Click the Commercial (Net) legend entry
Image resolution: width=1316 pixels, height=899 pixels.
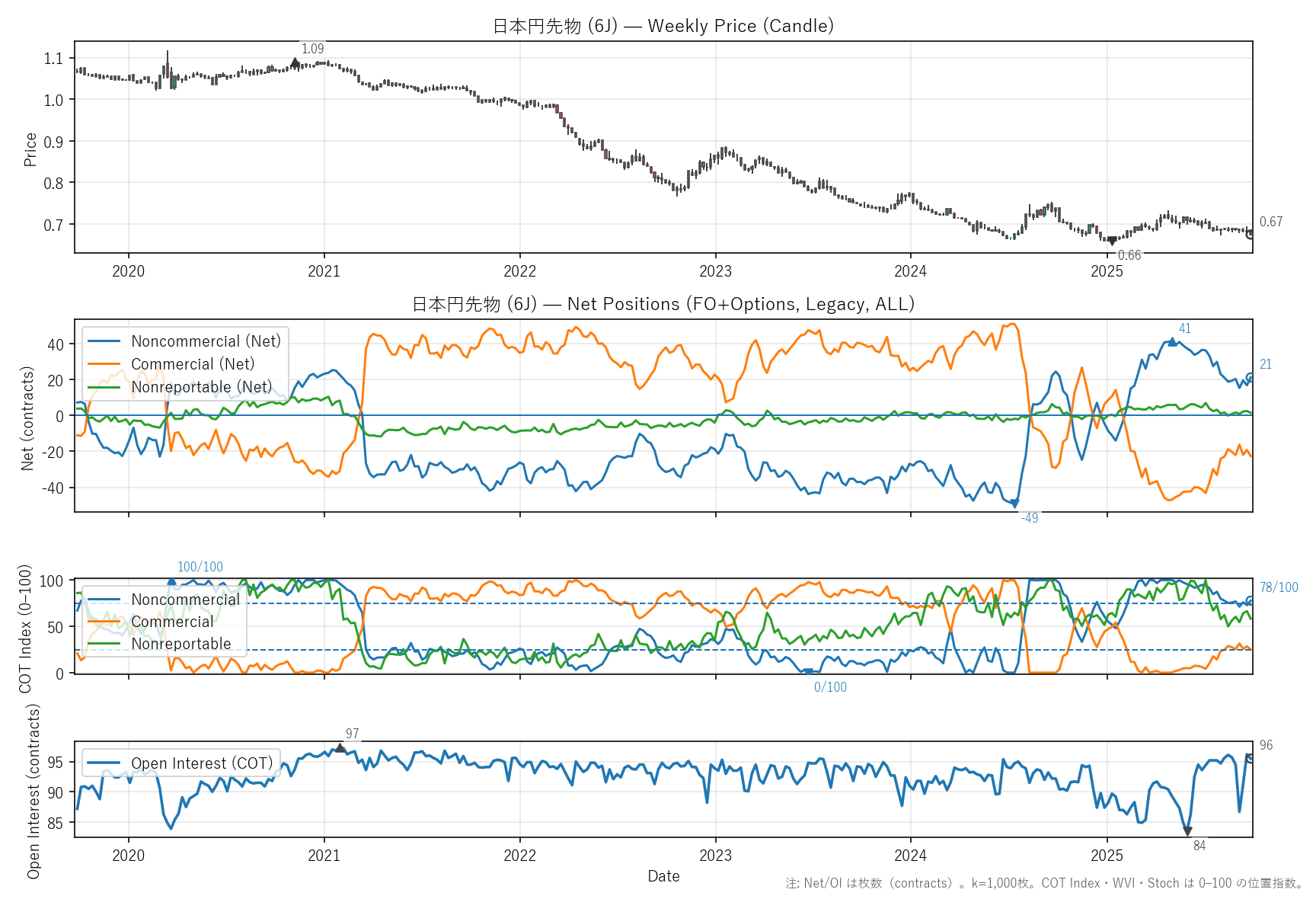click(x=193, y=364)
